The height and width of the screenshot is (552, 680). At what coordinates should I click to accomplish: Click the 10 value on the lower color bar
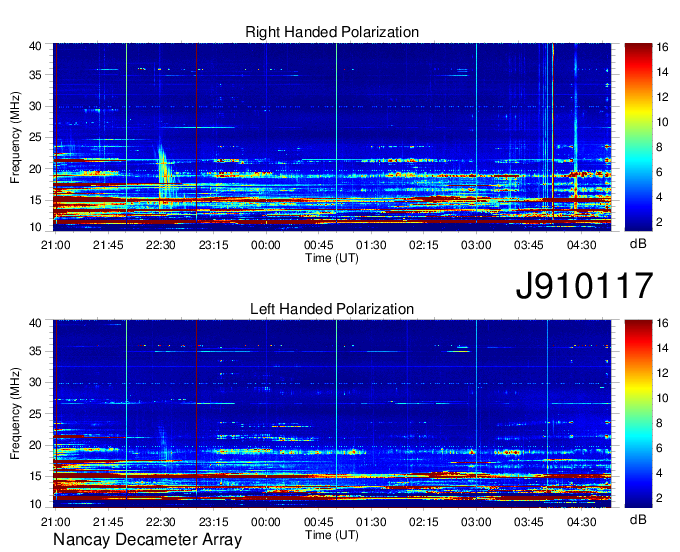(662, 398)
